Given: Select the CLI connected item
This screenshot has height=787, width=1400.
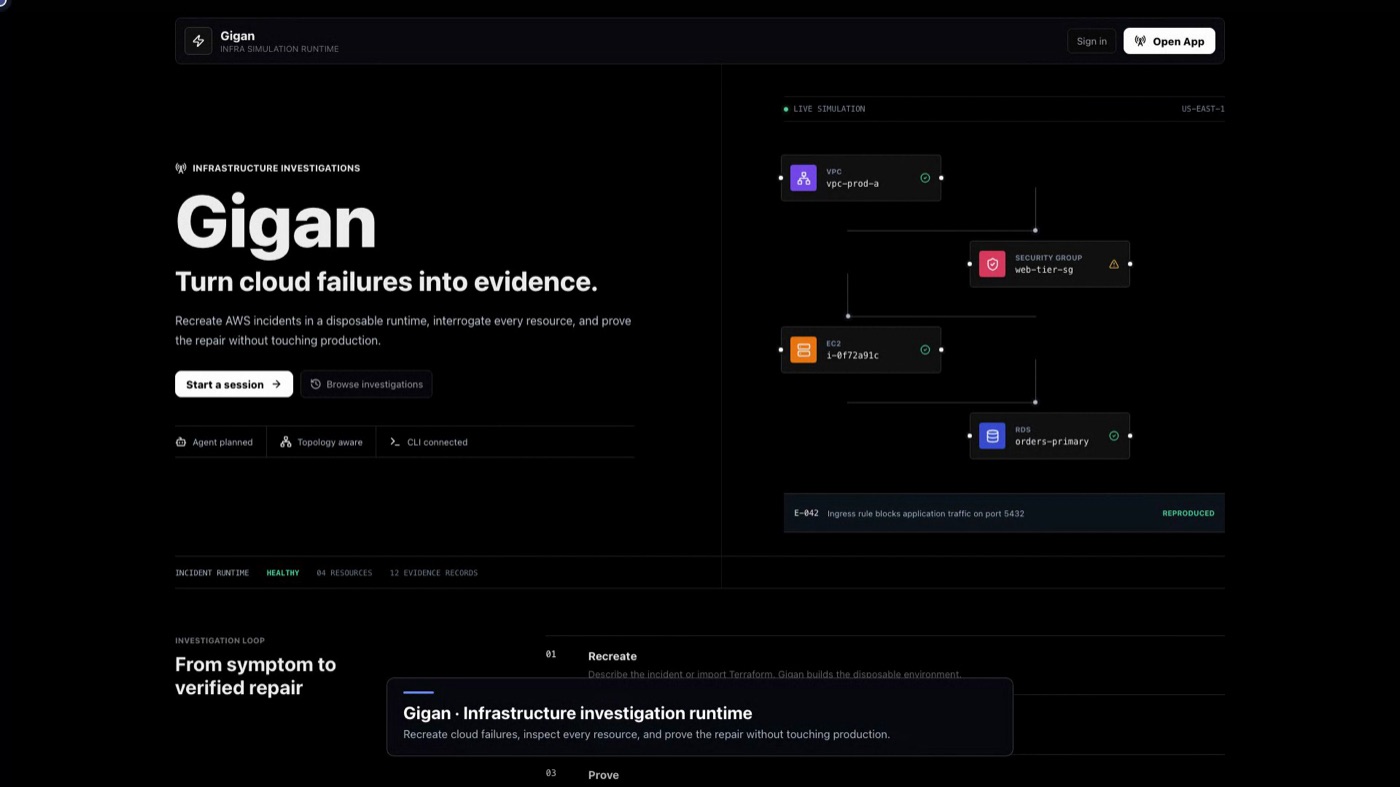Looking at the screenshot, I should pos(428,442).
